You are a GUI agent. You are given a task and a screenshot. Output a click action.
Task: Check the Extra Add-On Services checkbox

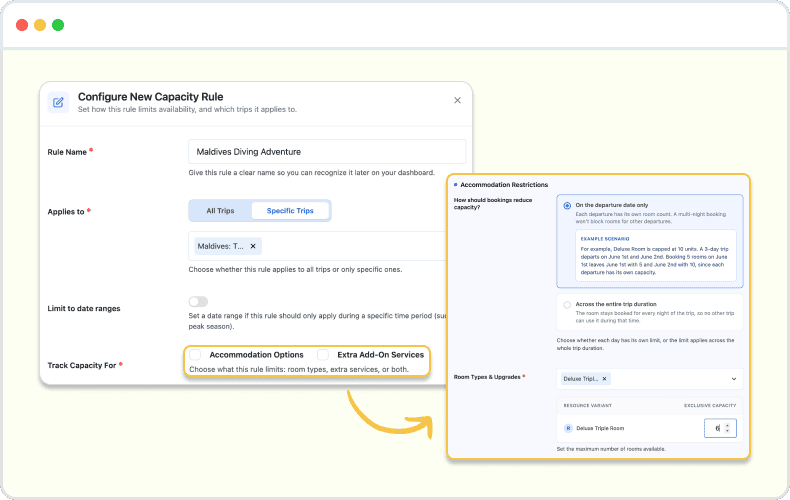pos(323,355)
